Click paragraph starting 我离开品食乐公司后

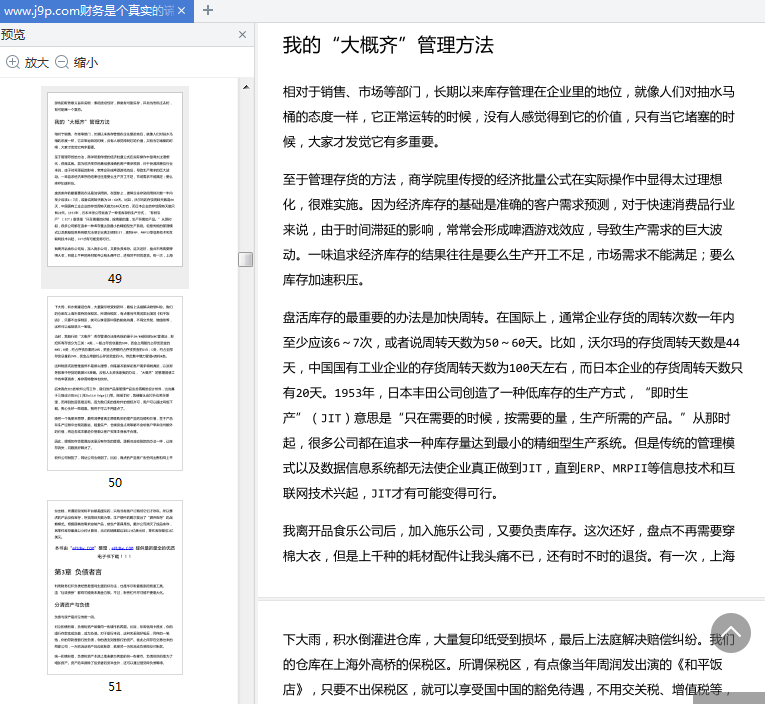tap(508, 543)
